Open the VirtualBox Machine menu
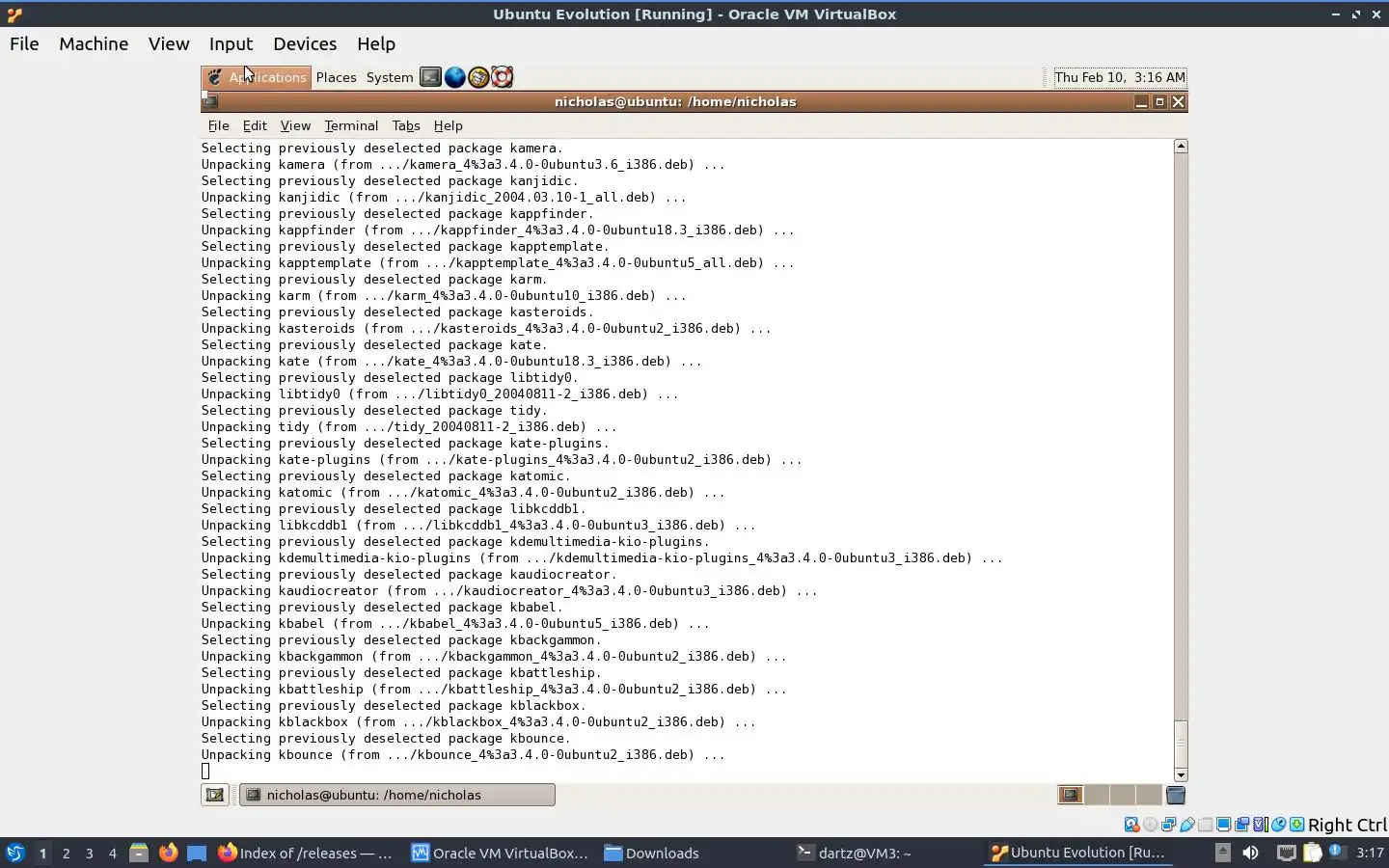Image resolution: width=1389 pixels, height=868 pixels. coord(94,43)
